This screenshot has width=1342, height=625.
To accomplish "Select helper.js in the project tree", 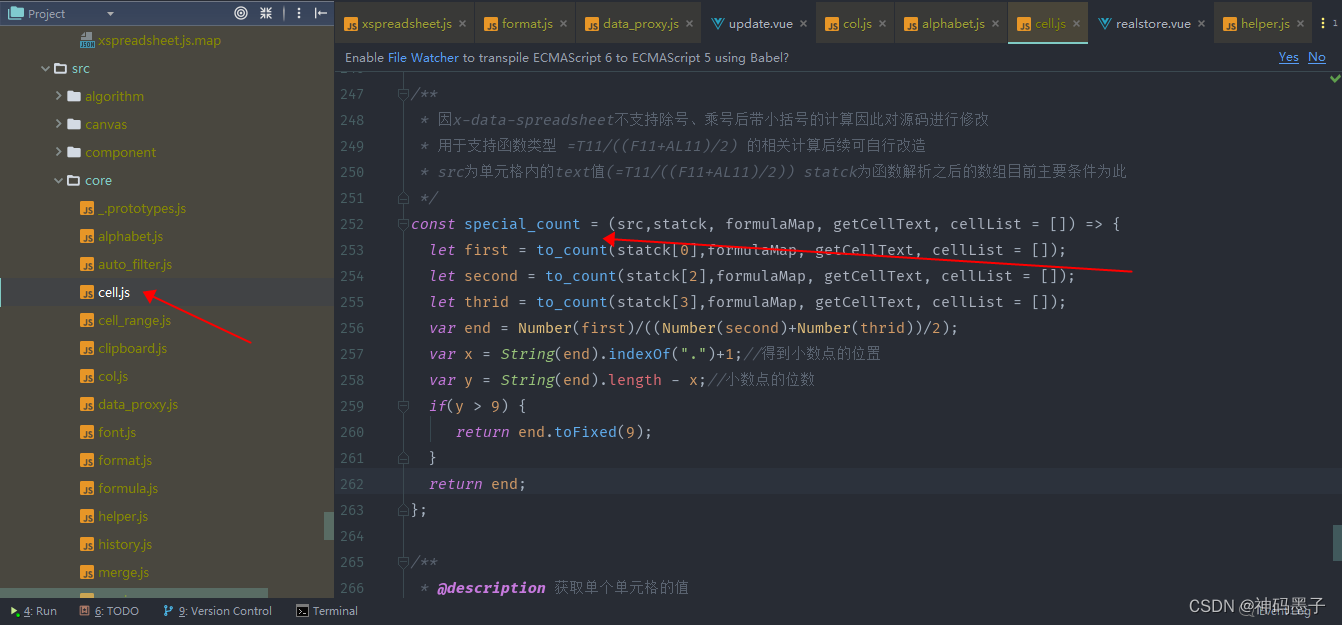I will (114, 517).
